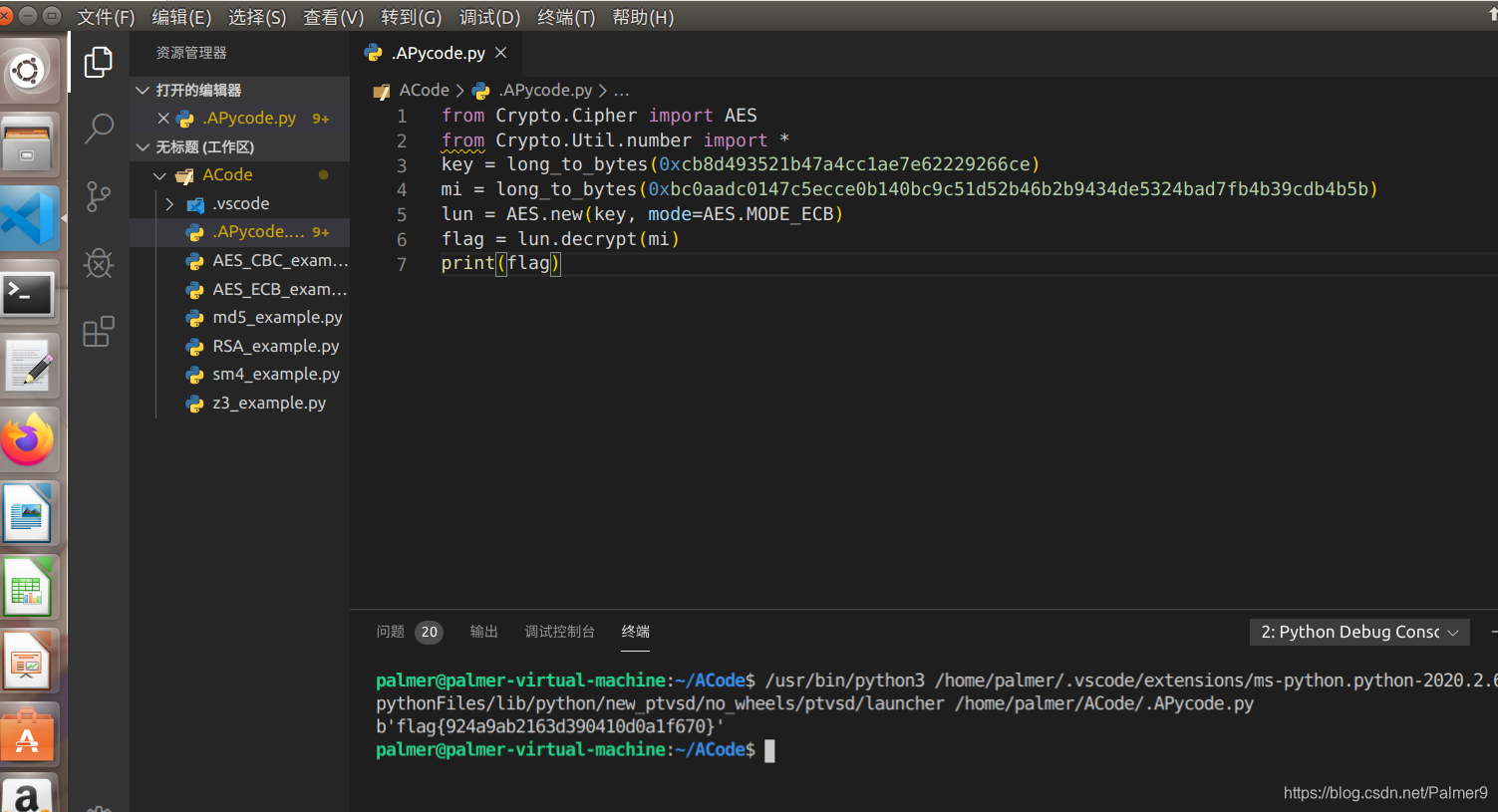The width and height of the screenshot is (1498, 812).
Task: Open the 选择(S) menu
Action: tap(257, 17)
